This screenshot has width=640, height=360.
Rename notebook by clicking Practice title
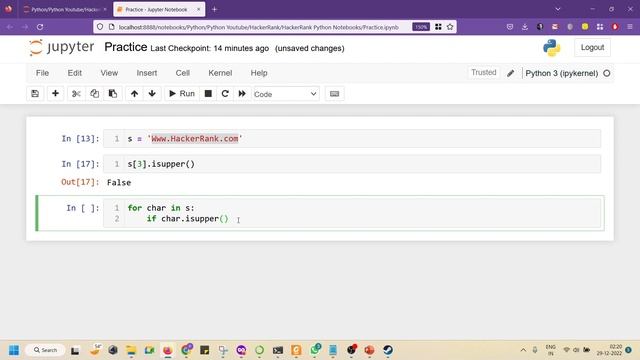point(126,47)
